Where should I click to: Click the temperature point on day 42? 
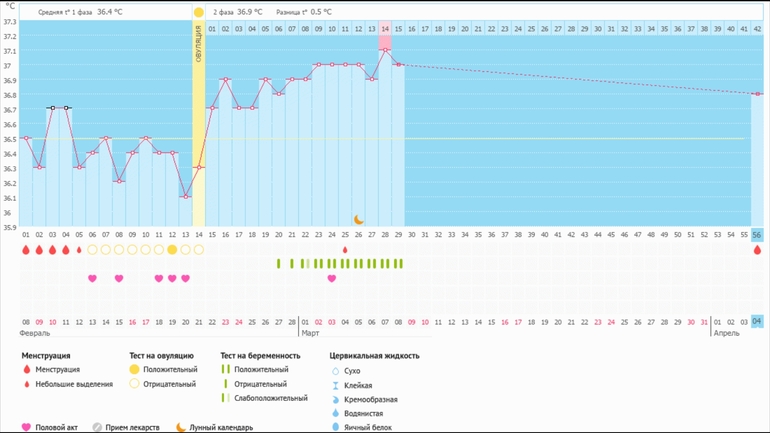(757, 94)
